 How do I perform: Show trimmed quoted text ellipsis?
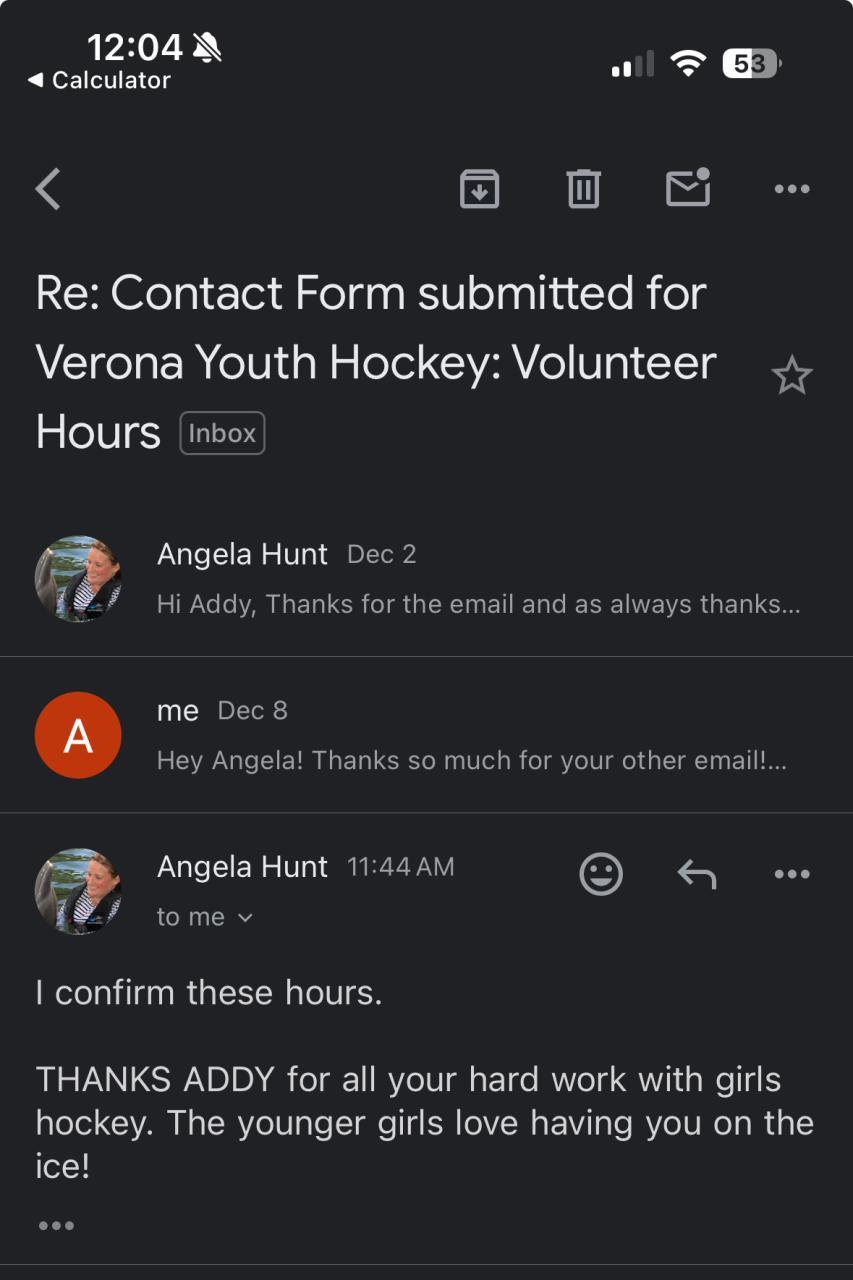(56, 1225)
